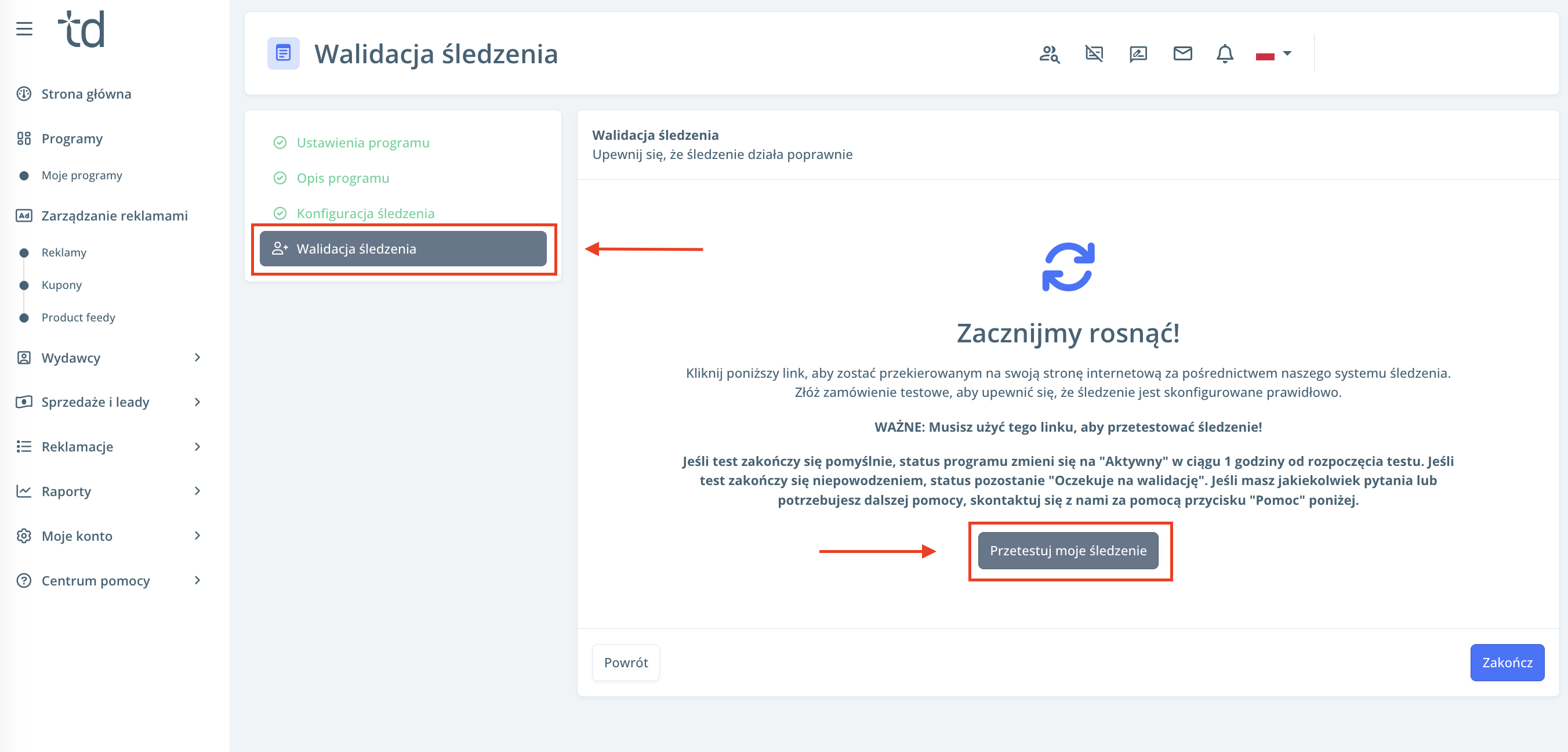Image resolution: width=1568 pixels, height=752 pixels.
Task: Open the Product feedy submenu item
Action: [x=78, y=317]
